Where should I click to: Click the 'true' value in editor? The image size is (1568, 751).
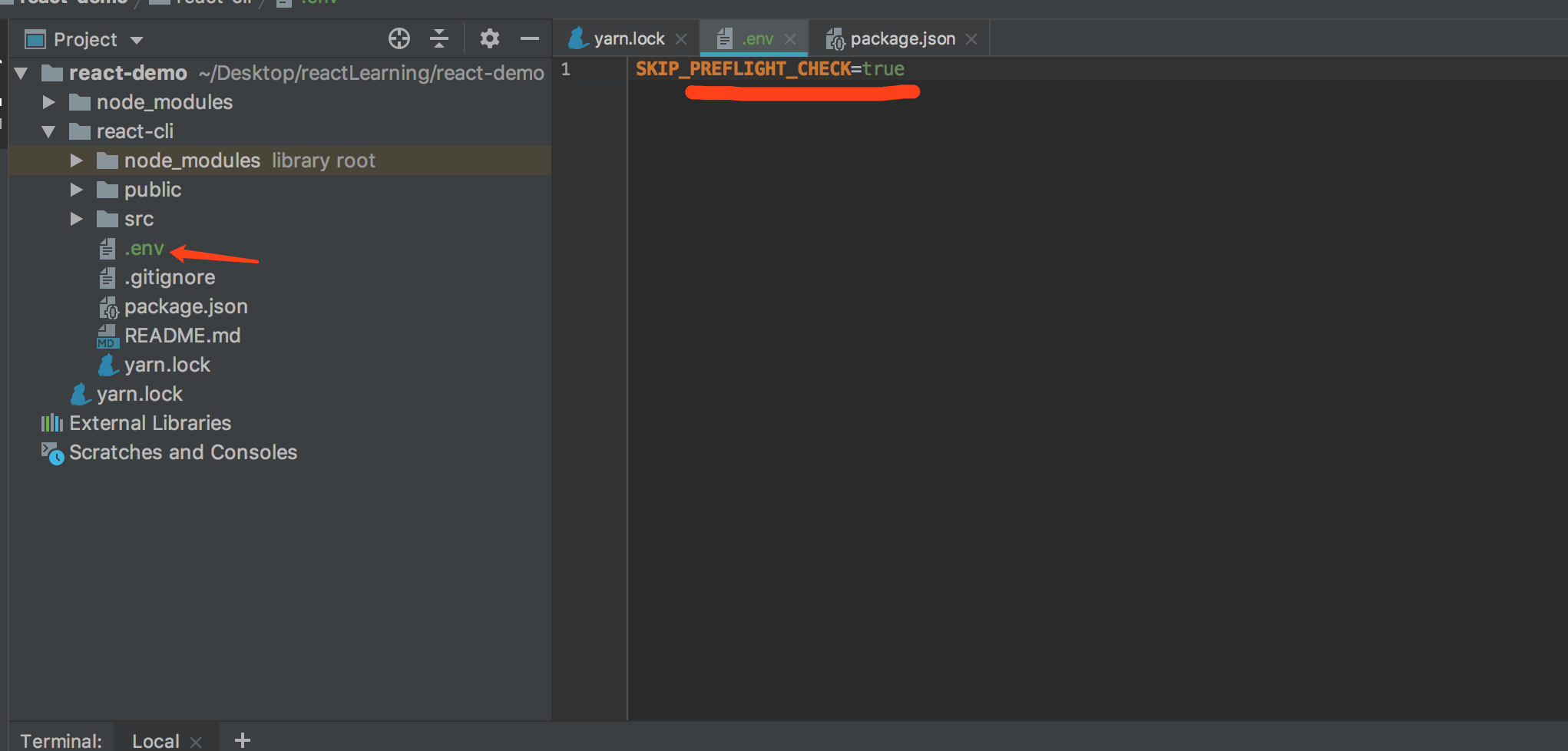884,69
